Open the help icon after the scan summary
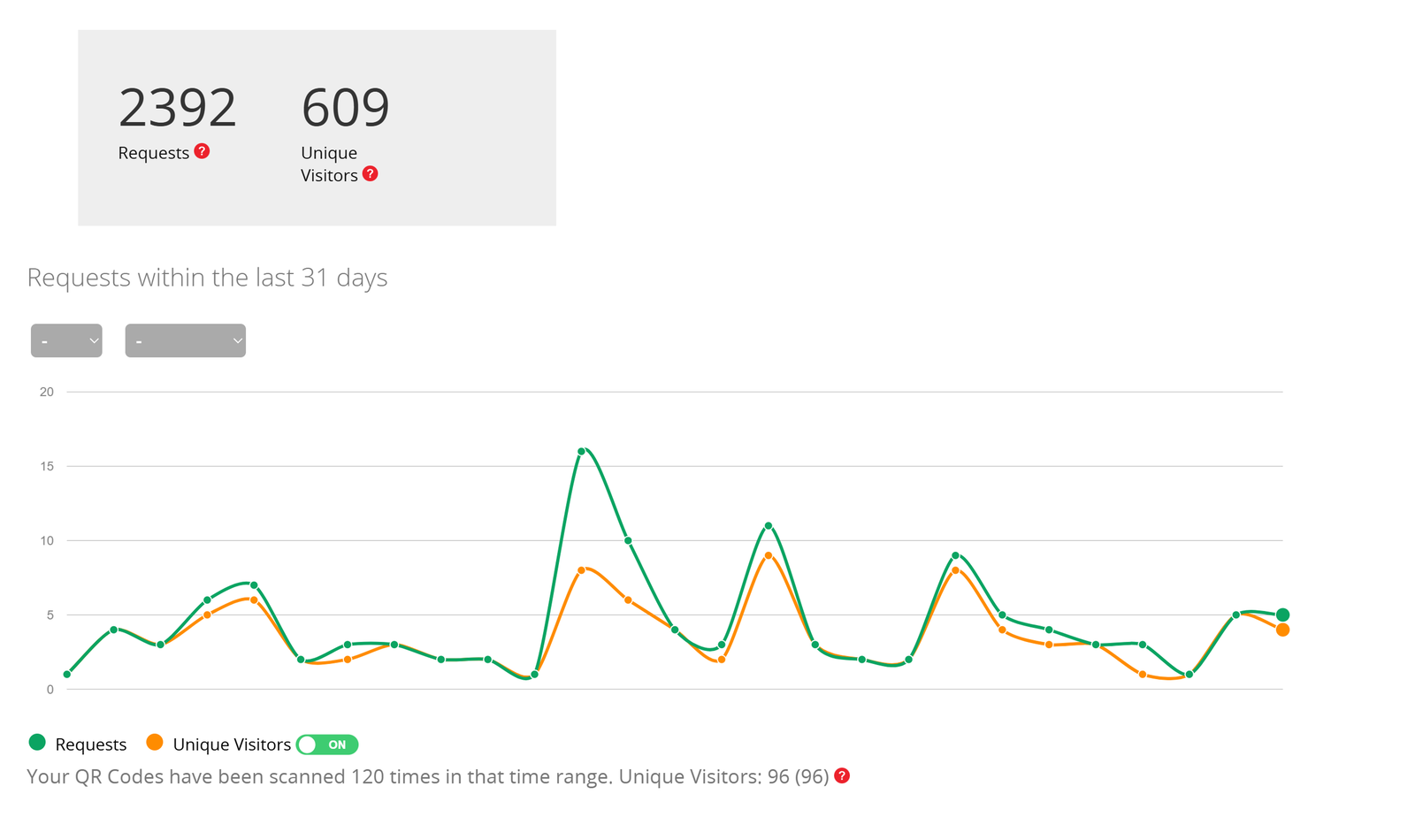The height and width of the screenshot is (840, 1415). pyautogui.click(x=842, y=775)
